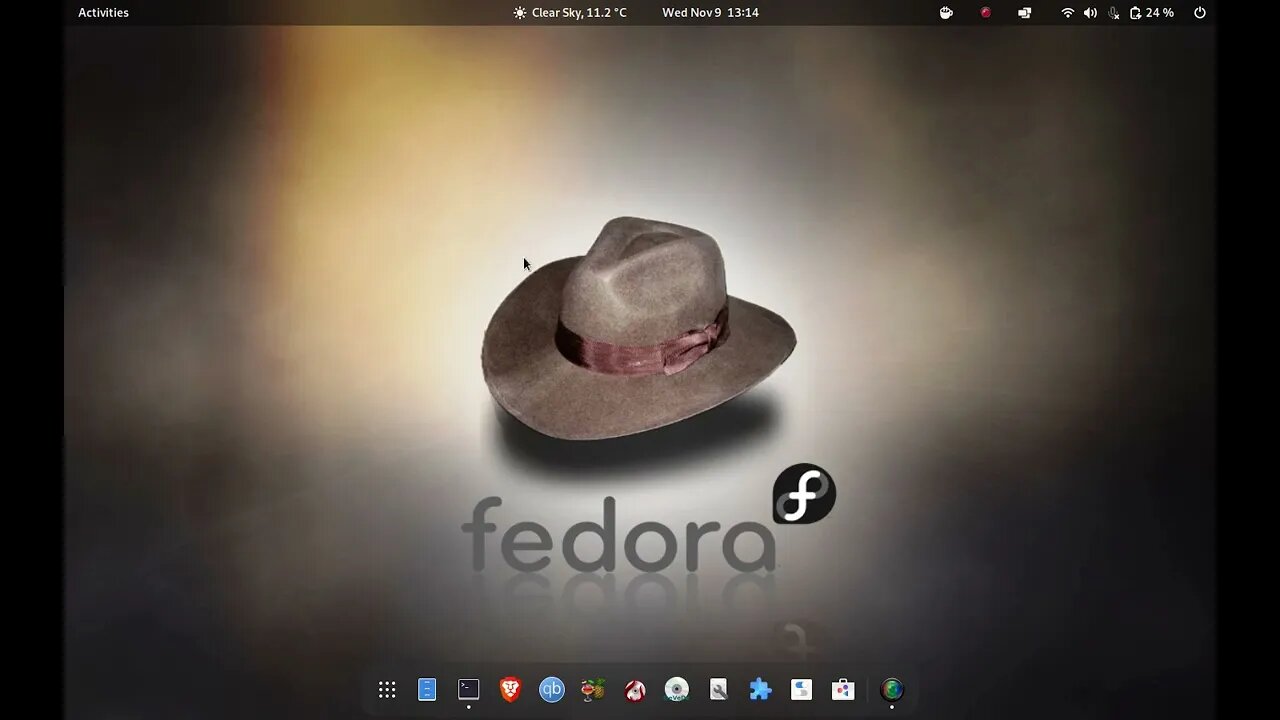Launch the Files manager from dock

(427, 689)
